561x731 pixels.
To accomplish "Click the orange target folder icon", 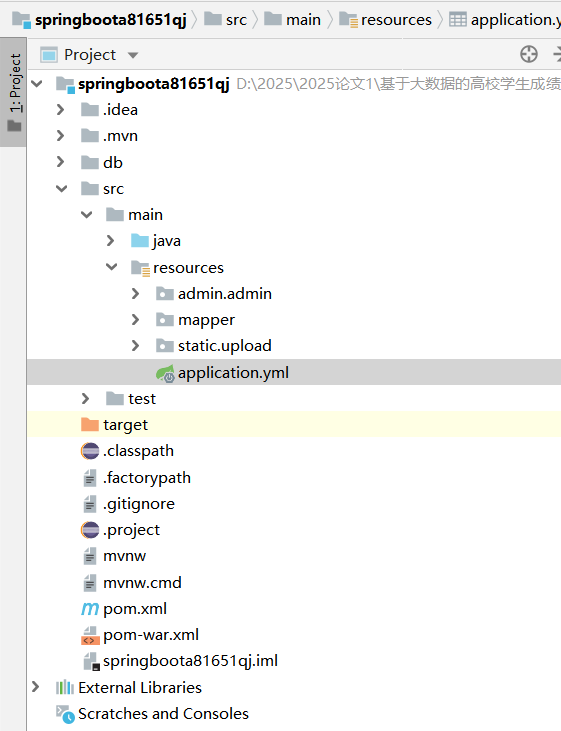I will pyautogui.click(x=90, y=424).
